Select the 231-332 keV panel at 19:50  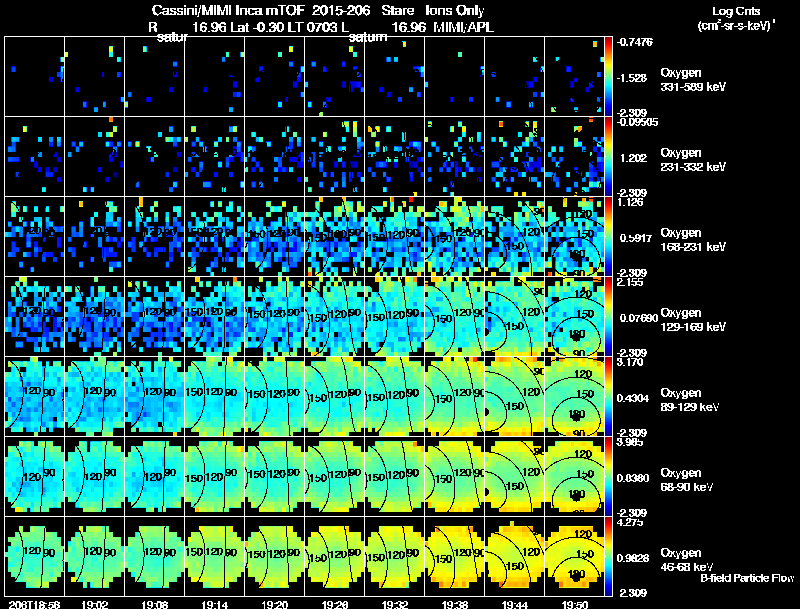point(574,156)
